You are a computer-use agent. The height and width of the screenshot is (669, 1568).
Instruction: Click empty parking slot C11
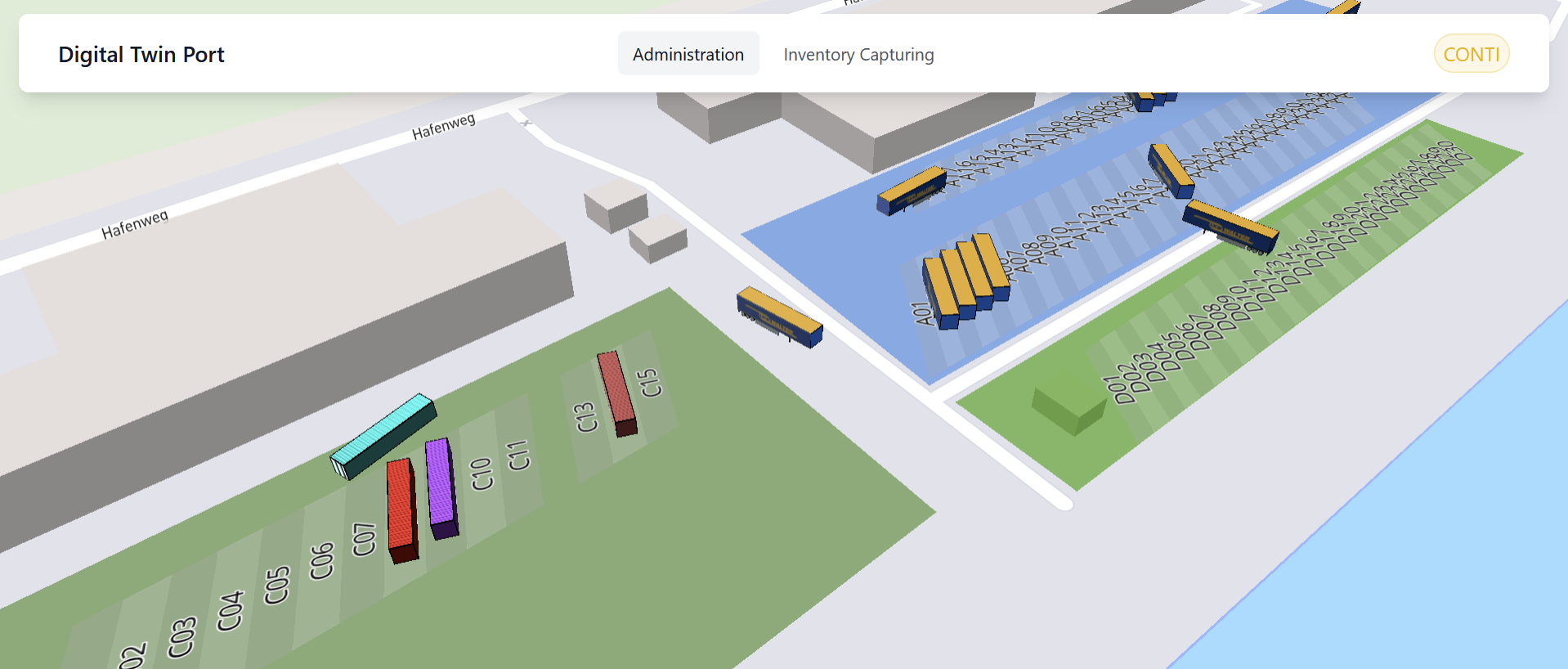click(518, 455)
